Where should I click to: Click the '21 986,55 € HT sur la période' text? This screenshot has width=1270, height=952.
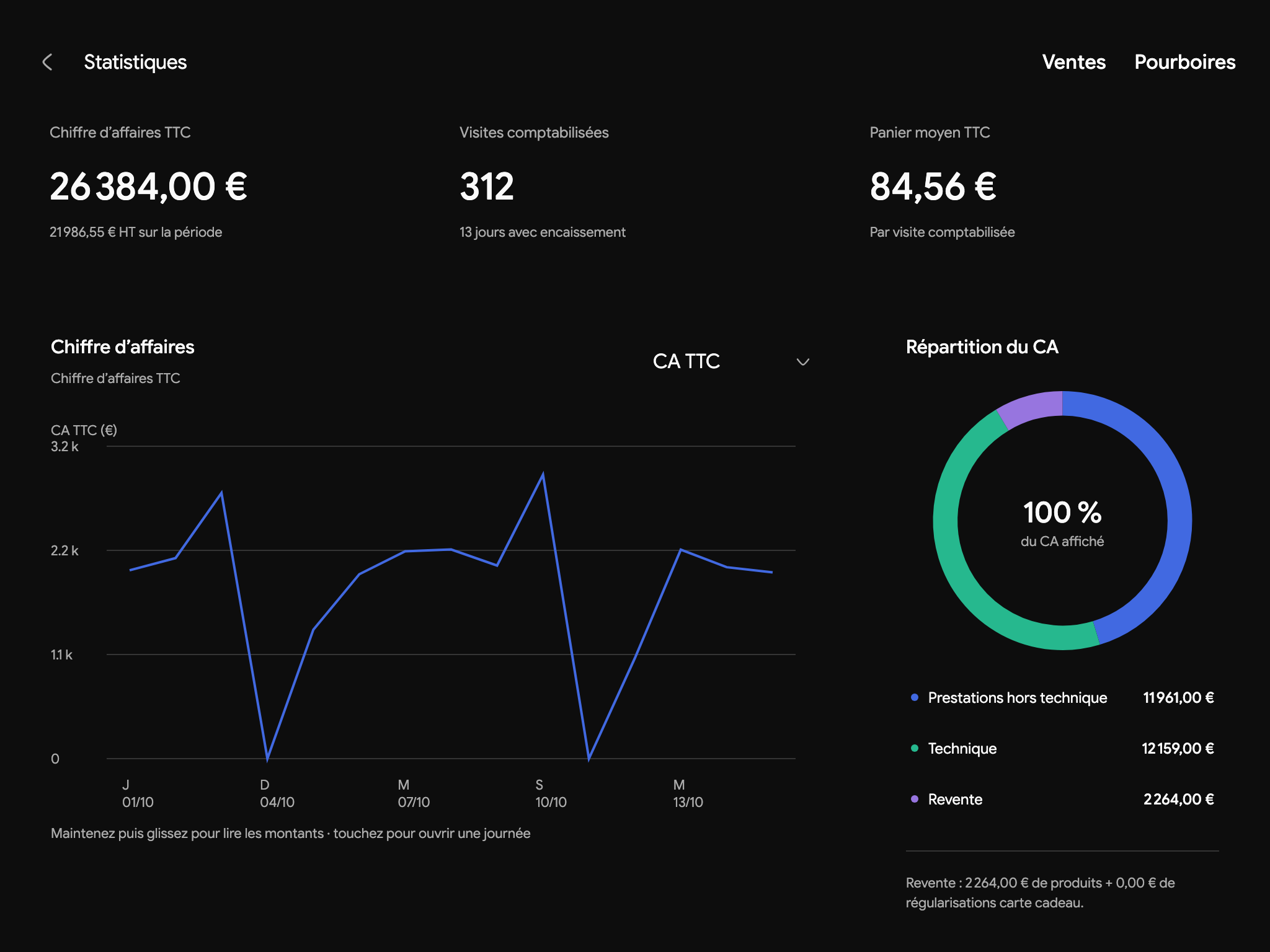(136, 232)
